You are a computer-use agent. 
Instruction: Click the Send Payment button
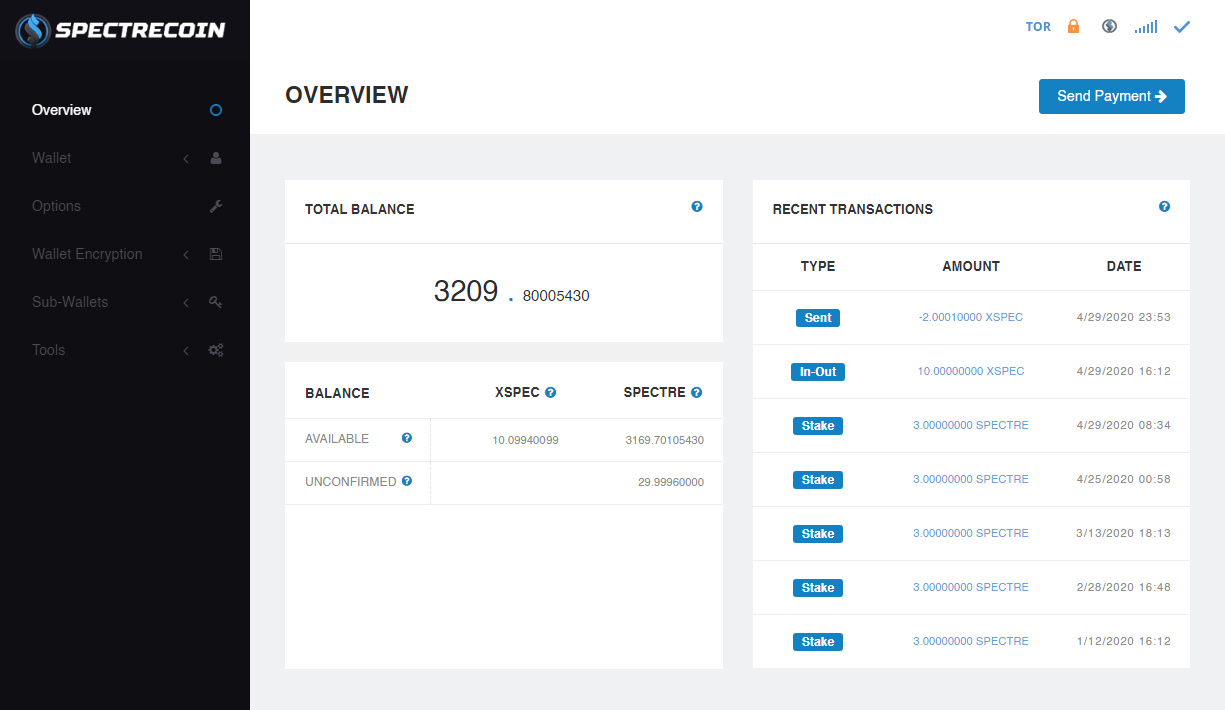(1111, 96)
